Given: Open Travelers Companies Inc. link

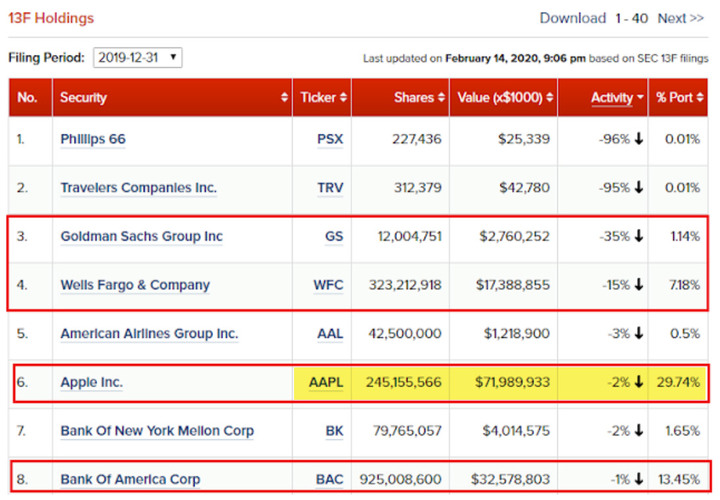Looking at the screenshot, I should (x=138, y=188).
